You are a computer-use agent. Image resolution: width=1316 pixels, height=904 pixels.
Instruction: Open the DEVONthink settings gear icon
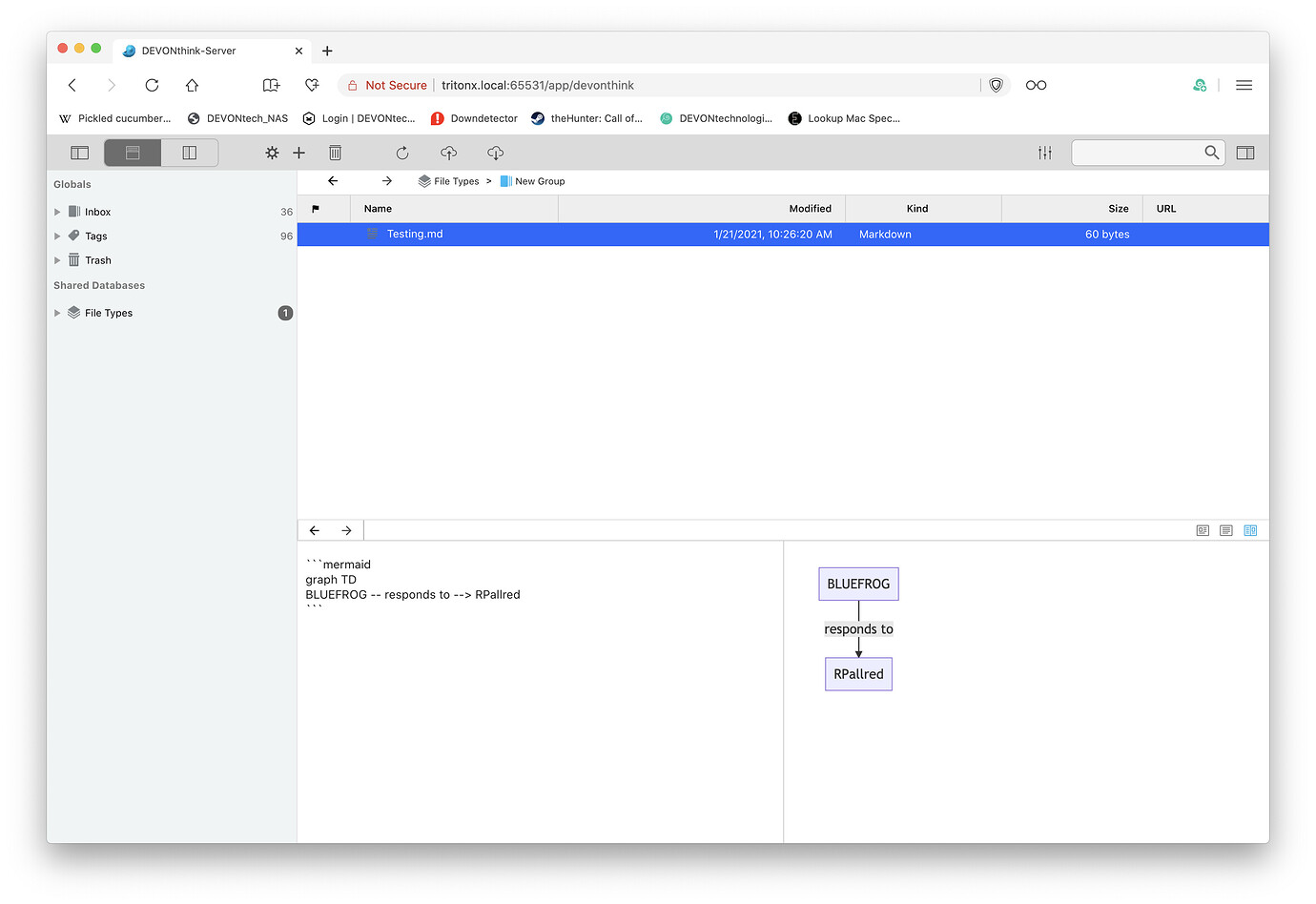[272, 153]
